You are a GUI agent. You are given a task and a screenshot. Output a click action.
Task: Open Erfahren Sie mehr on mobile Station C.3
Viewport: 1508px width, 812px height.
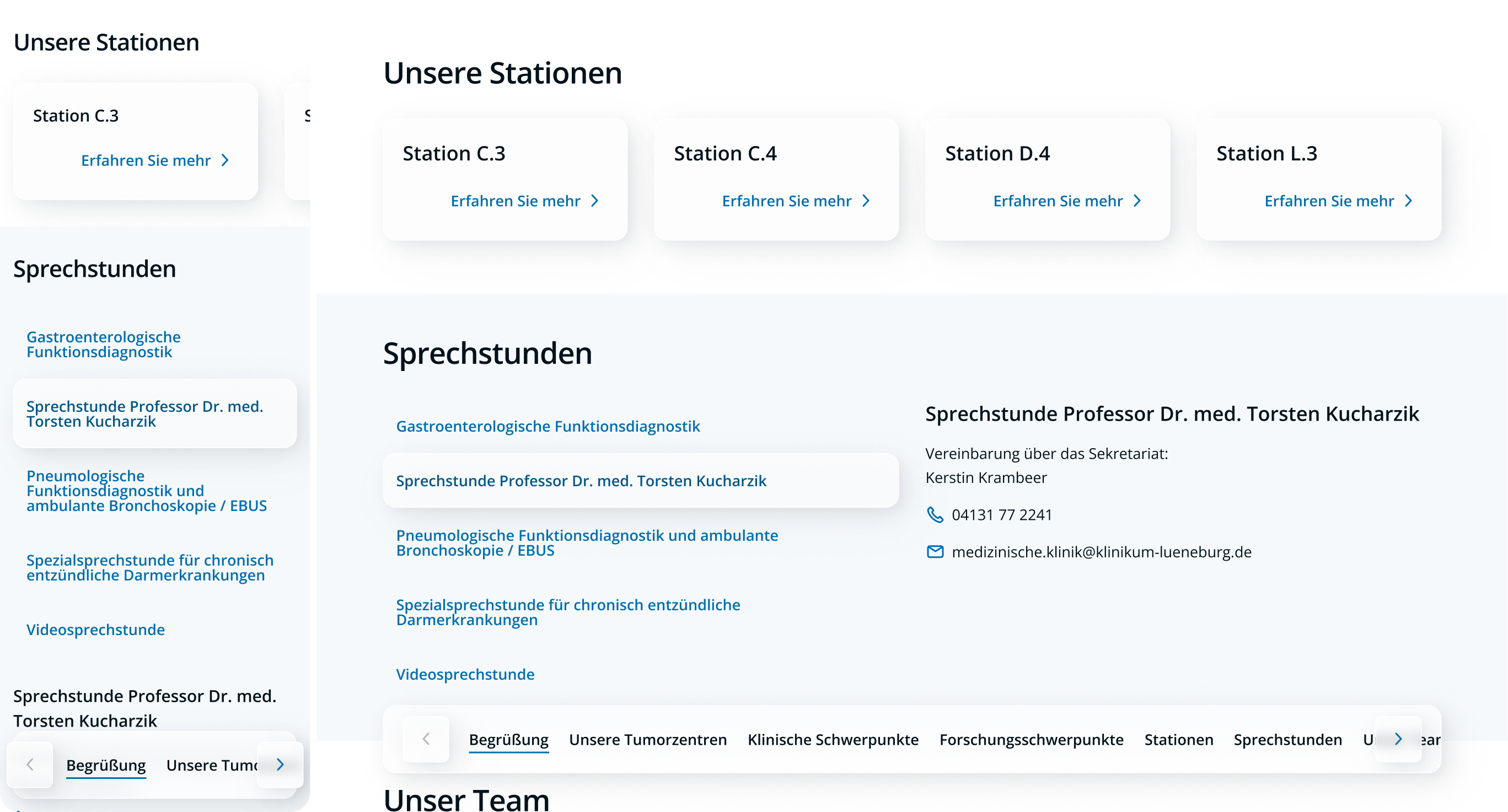[146, 160]
